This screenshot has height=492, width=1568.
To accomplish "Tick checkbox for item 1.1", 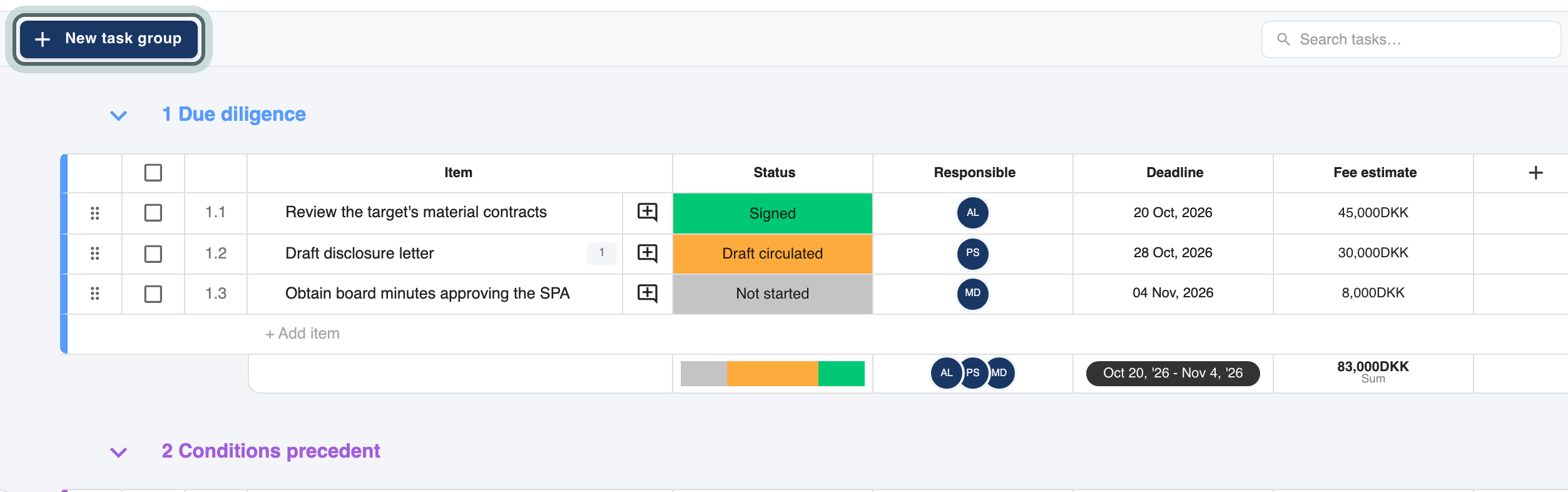I will click(153, 213).
